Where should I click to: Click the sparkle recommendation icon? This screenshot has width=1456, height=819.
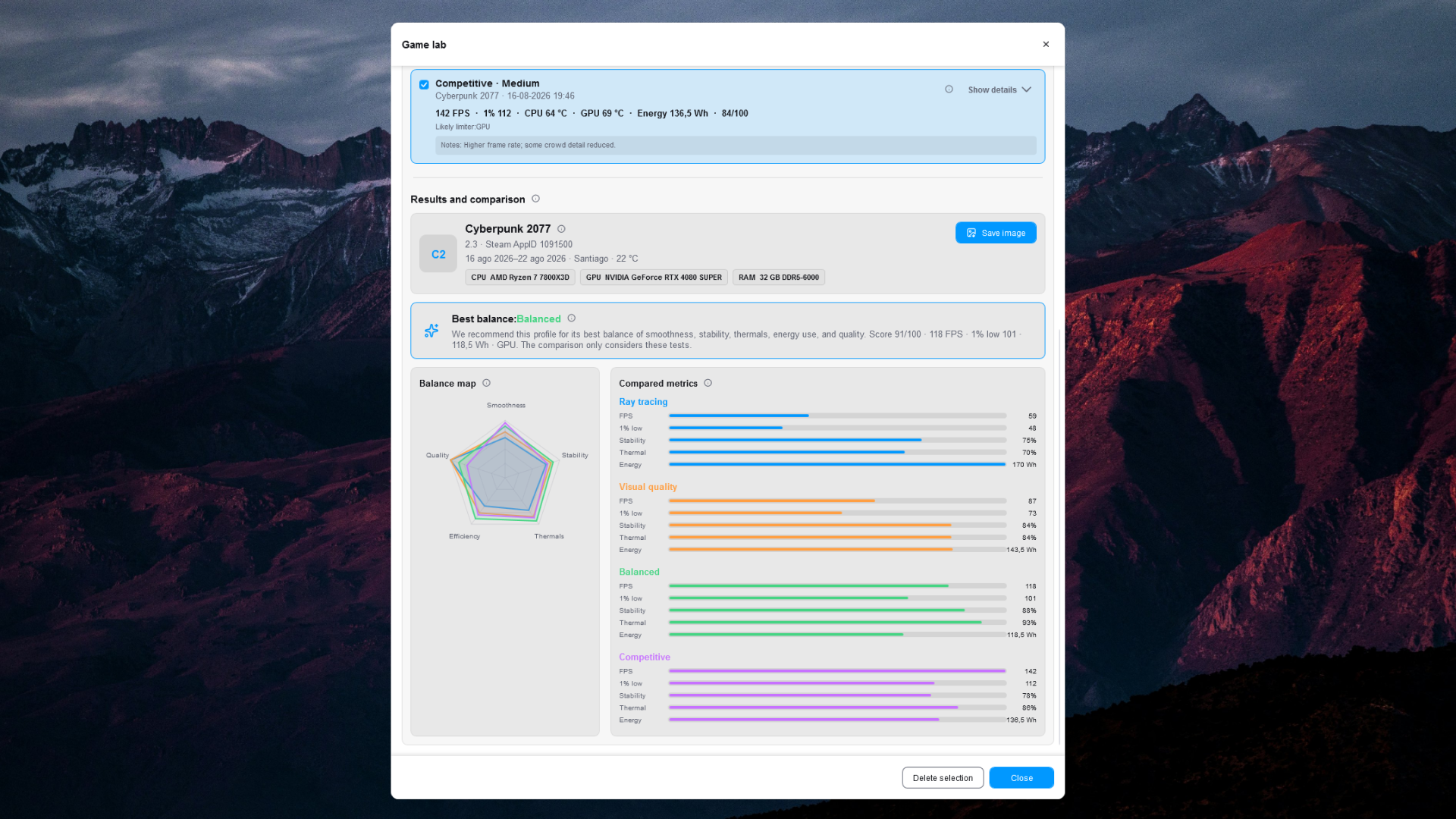tap(431, 331)
